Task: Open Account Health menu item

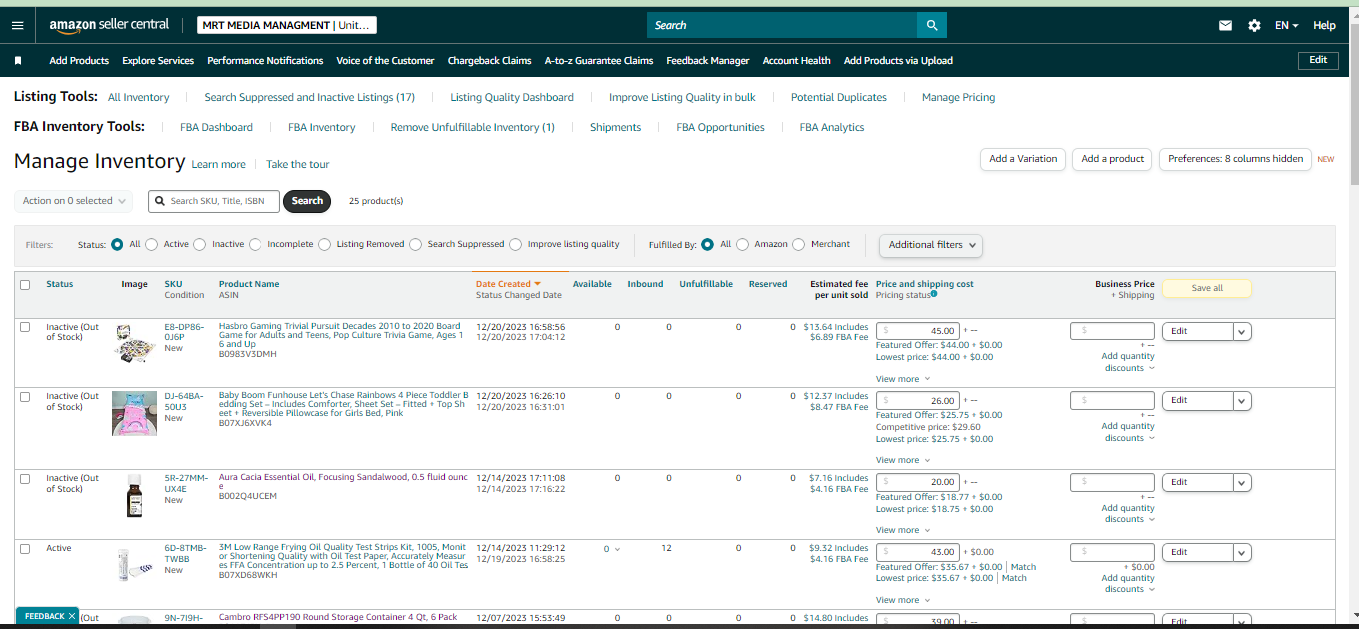Action: click(x=796, y=61)
